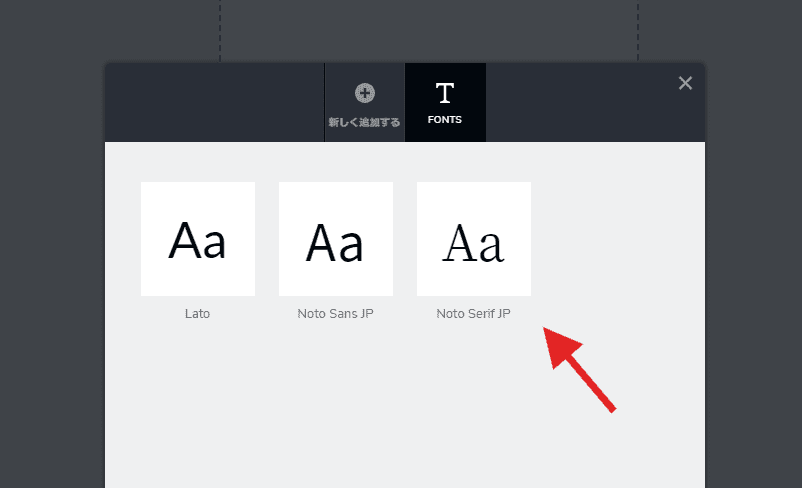
Task: Click the Lato font name label
Action: point(197,314)
